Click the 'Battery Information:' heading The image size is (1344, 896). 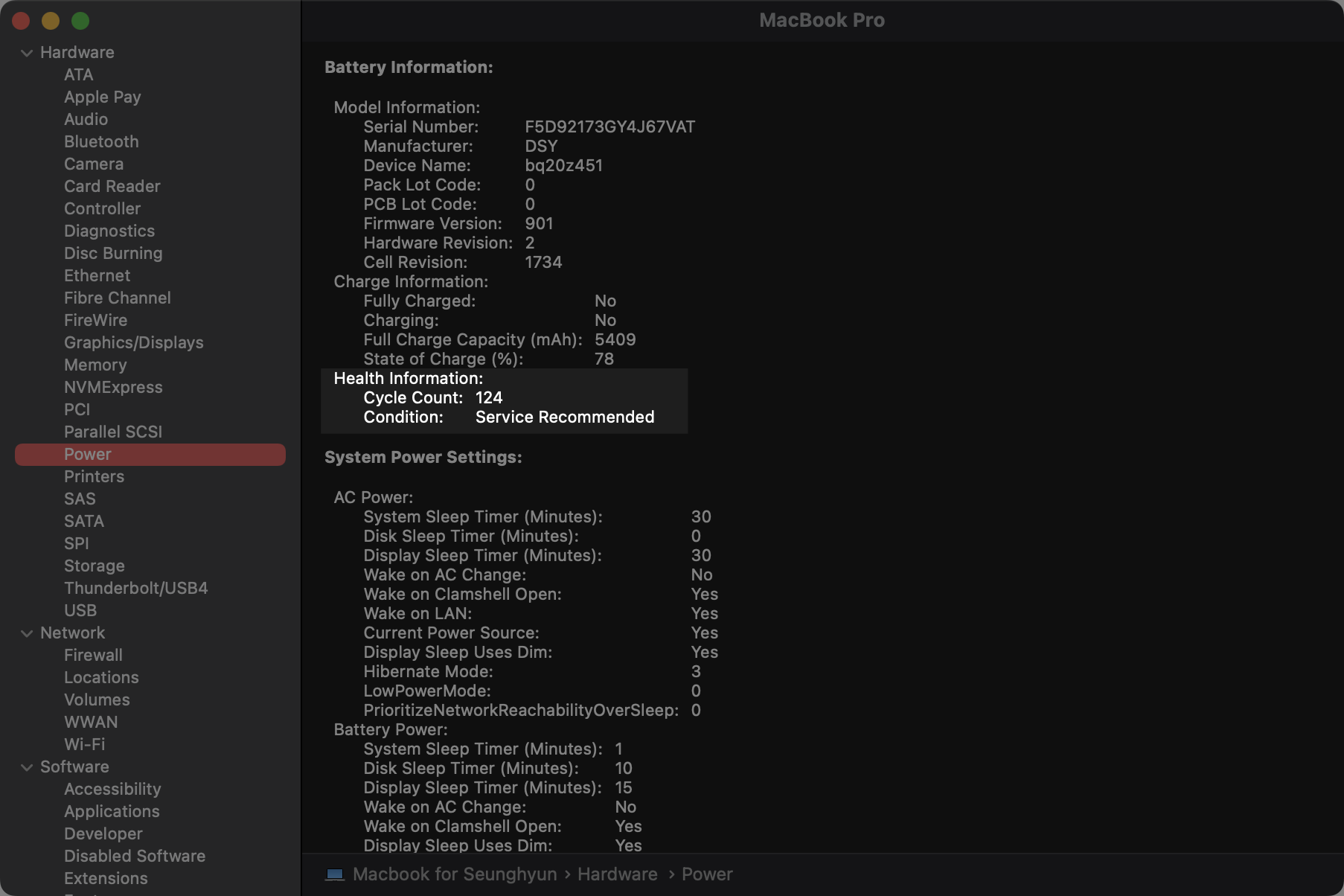(x=409, y=67)
